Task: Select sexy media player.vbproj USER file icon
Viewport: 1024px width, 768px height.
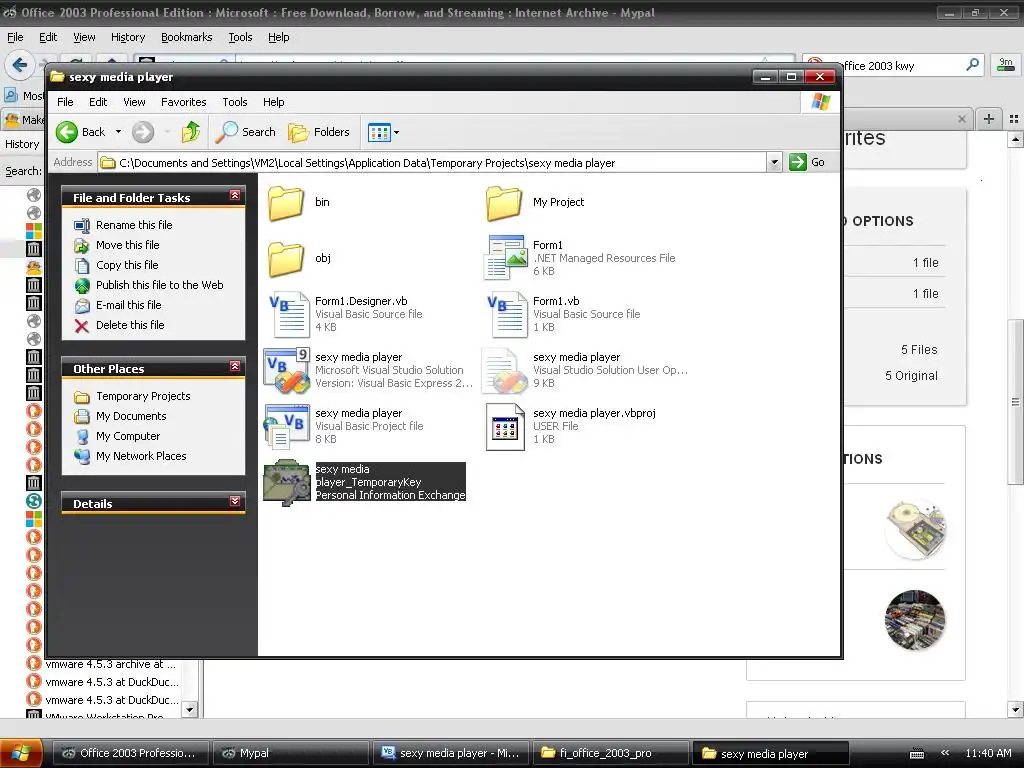Action: point(505,426)
